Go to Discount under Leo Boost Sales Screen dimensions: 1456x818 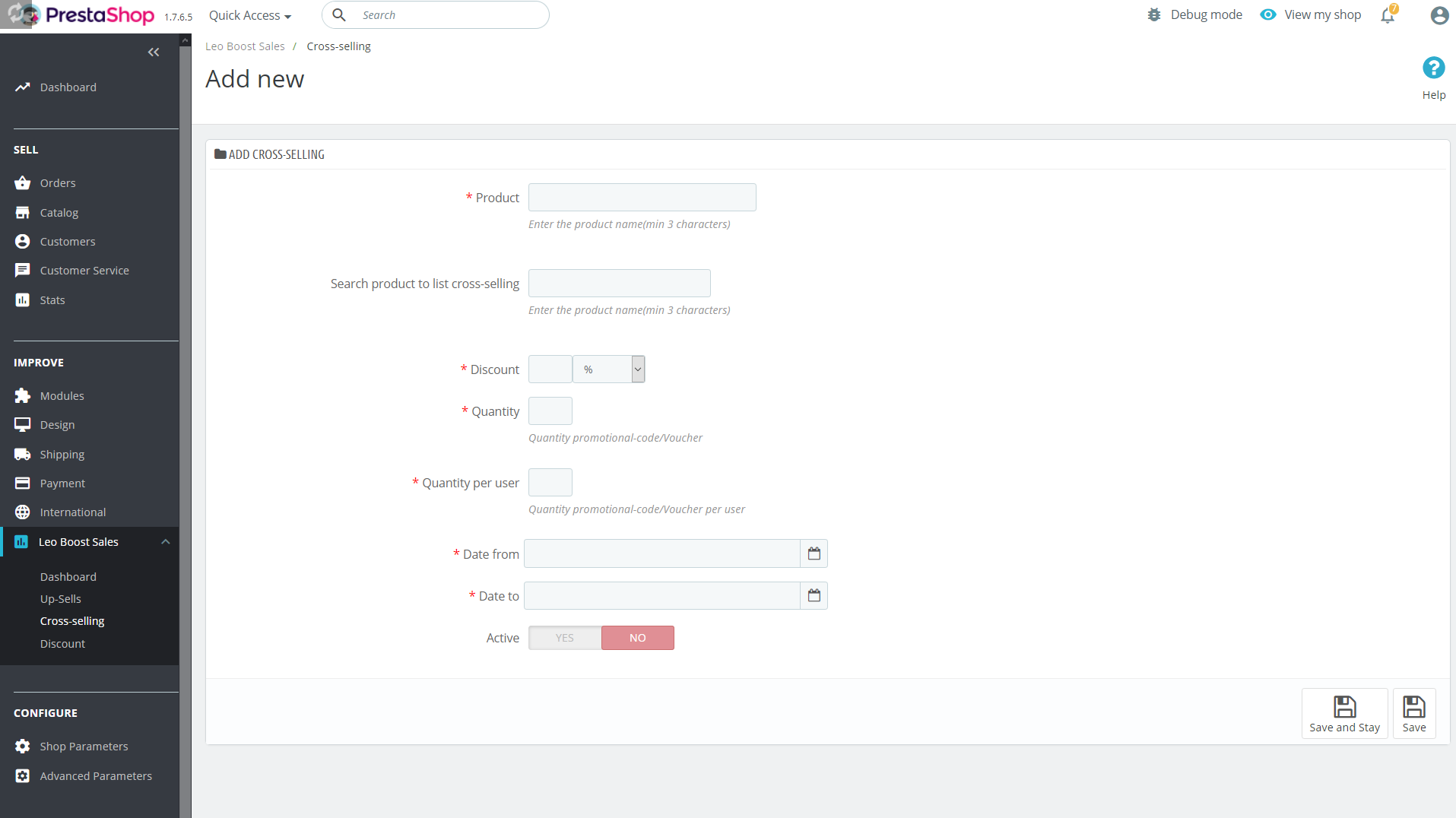(62, 644)
